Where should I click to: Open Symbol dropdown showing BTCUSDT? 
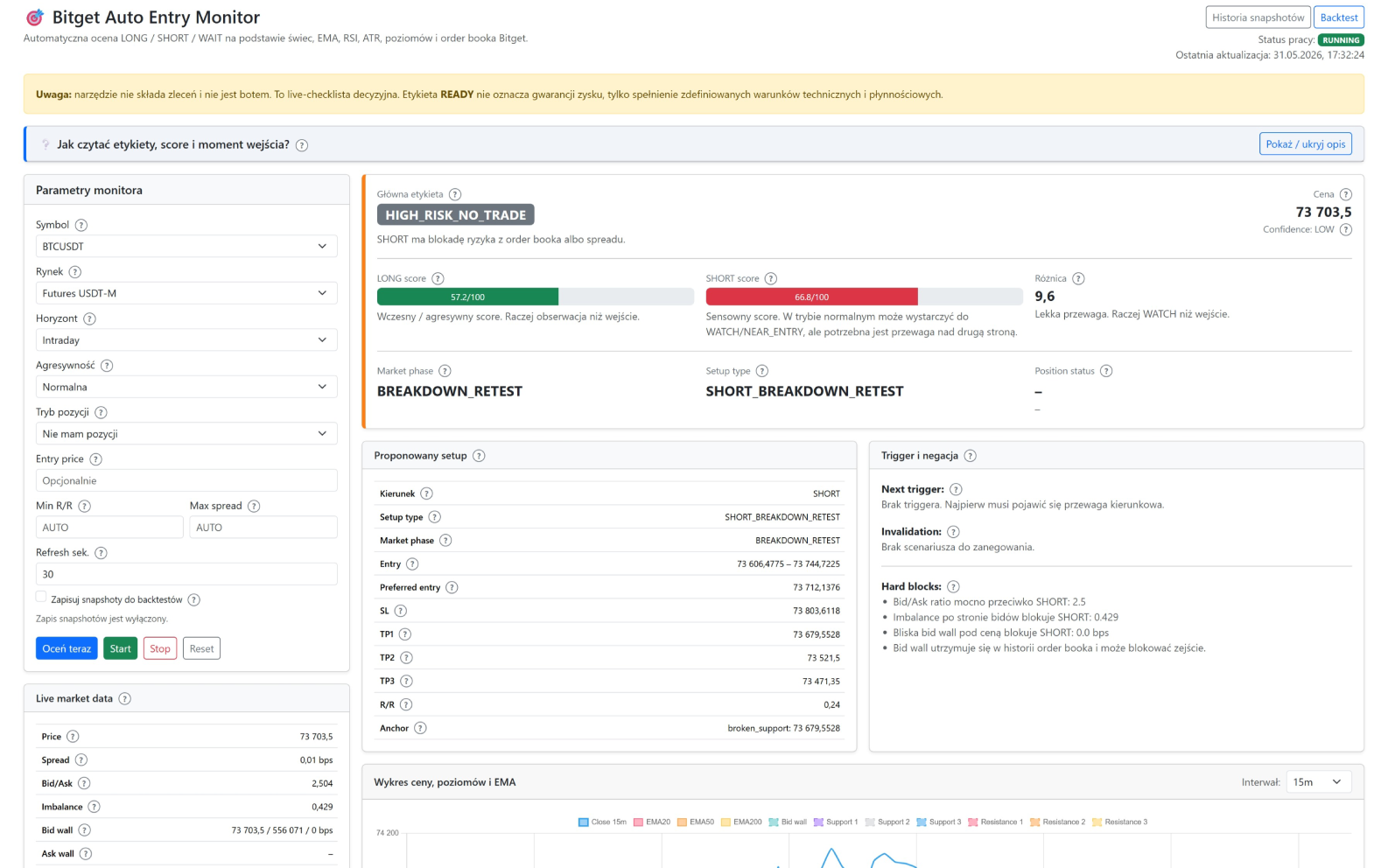(x=186, y=246)
